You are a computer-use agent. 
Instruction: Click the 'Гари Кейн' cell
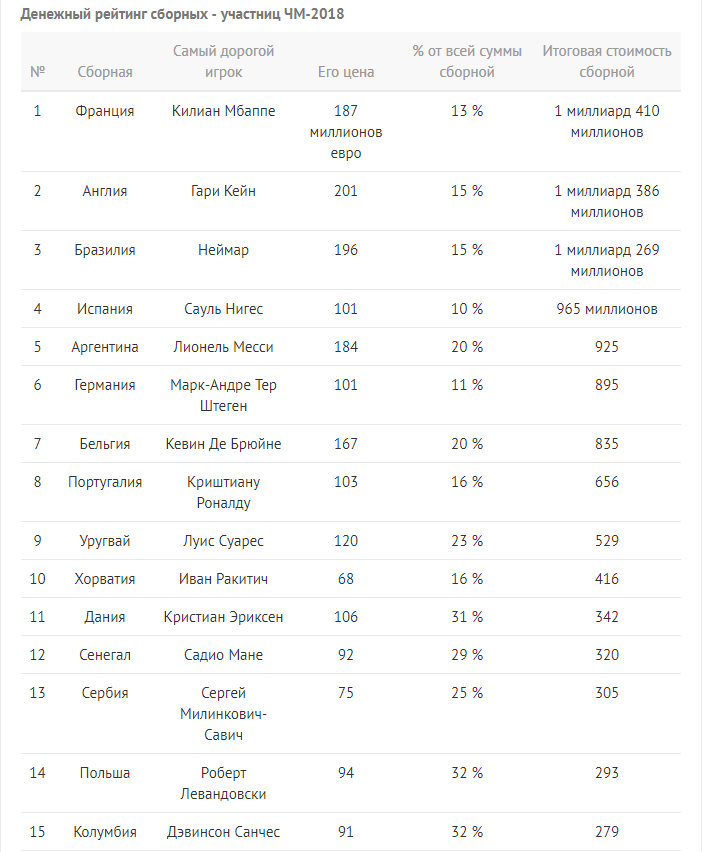[x=223, y=191]
